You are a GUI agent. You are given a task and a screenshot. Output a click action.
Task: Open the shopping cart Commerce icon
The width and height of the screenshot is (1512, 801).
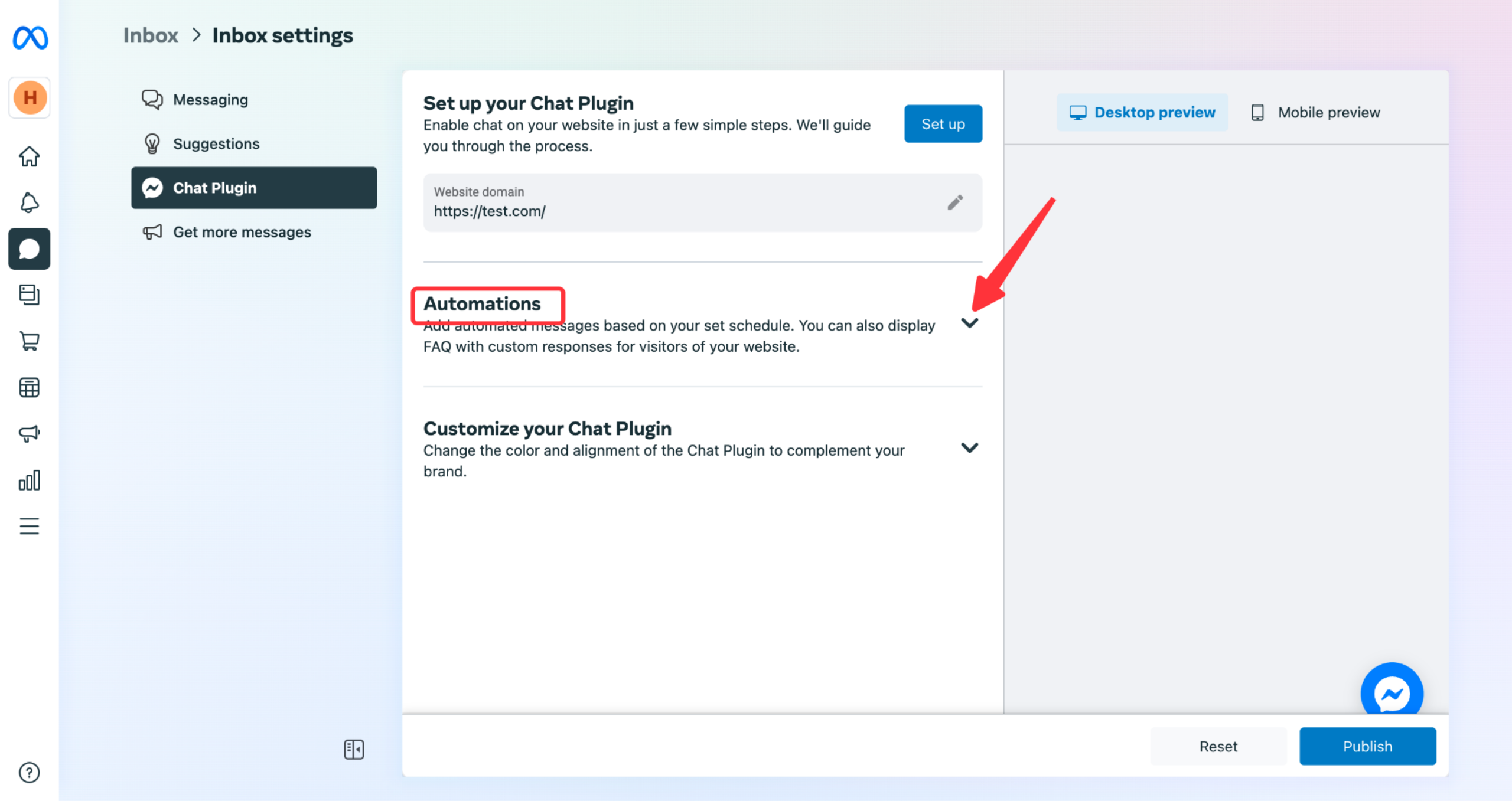click(x=30, y=341)
